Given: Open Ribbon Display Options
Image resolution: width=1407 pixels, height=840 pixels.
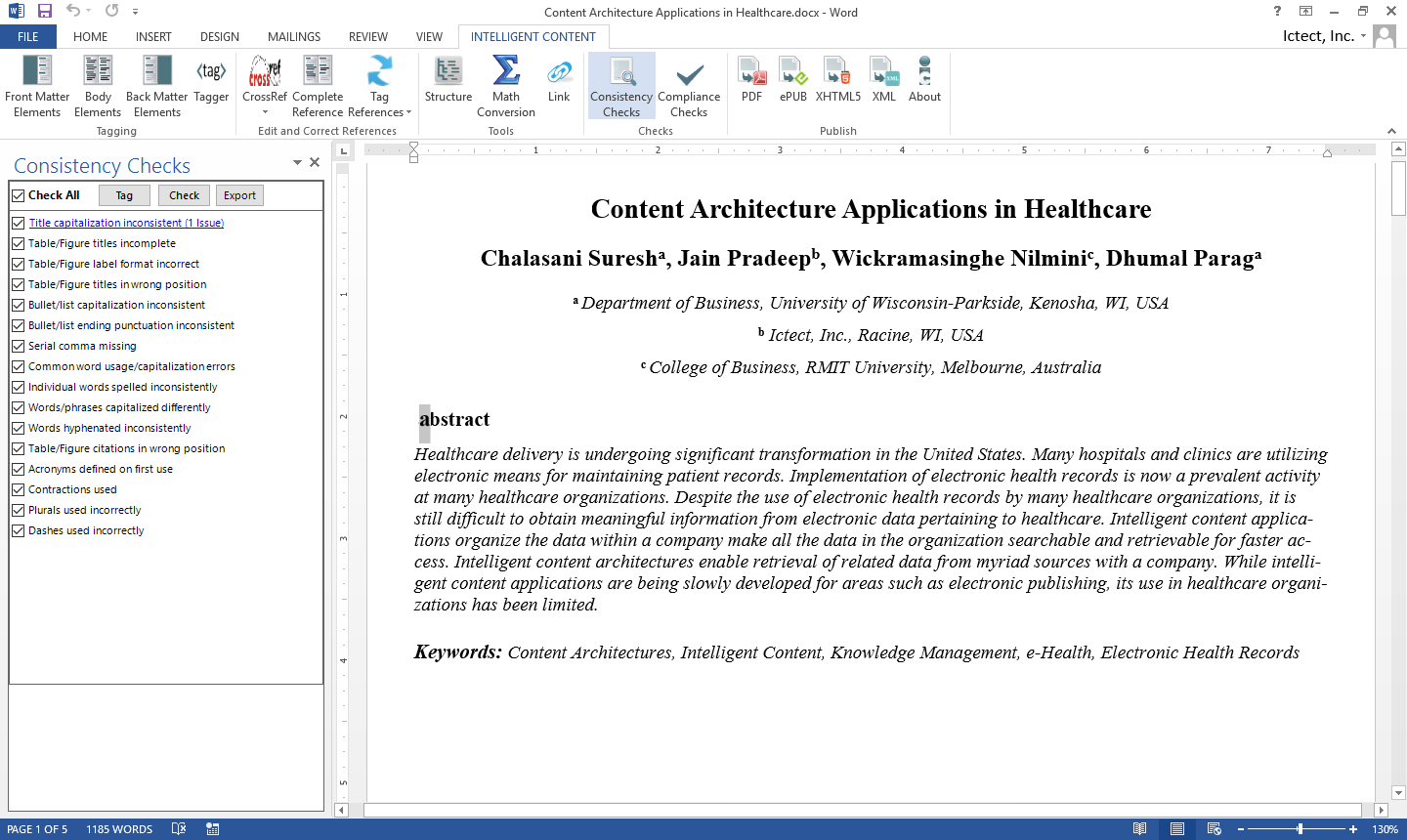Looking at the screenshot, I should coord(1305,11).
